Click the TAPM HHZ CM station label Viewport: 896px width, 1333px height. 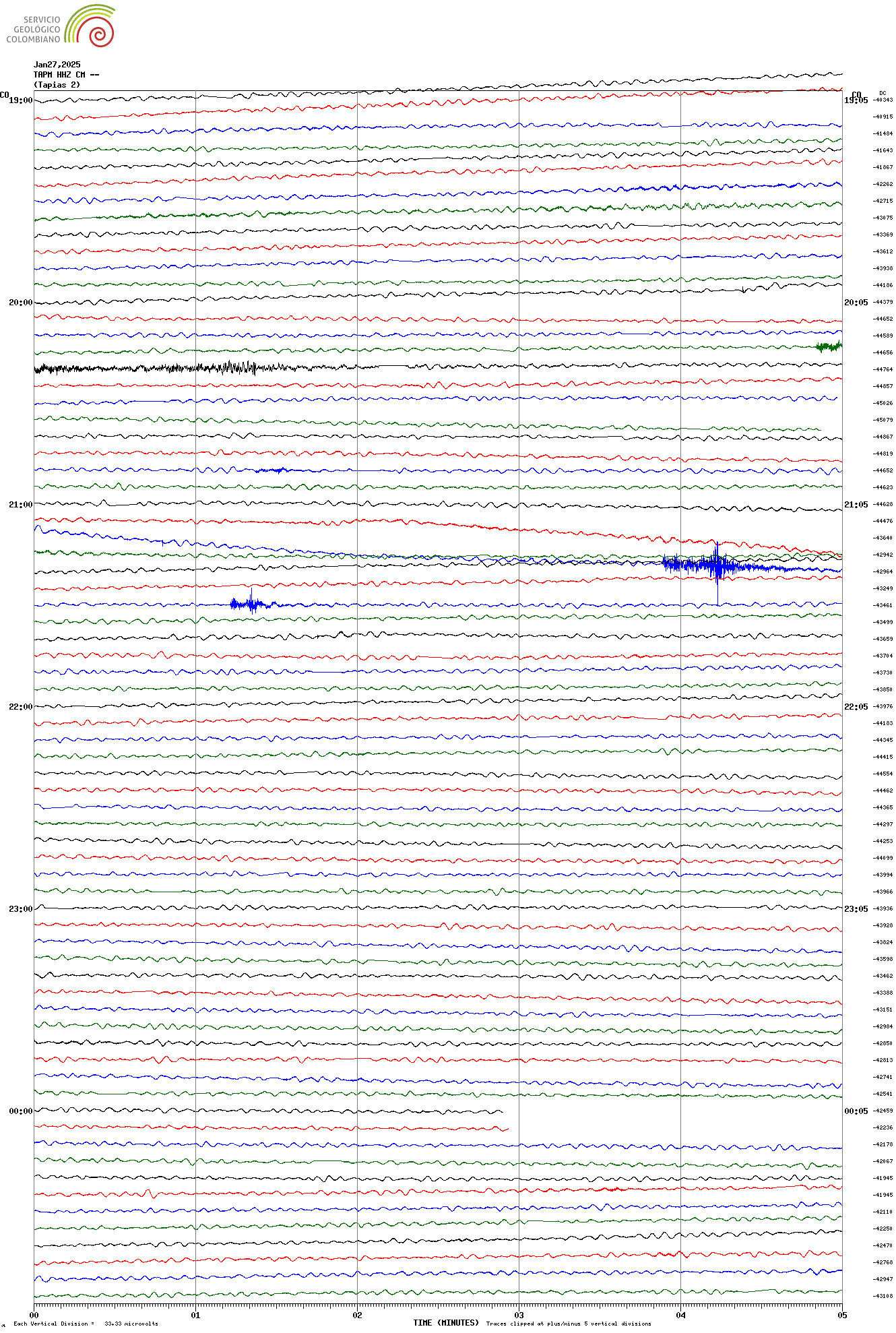pyautogui.click(x=66, y=75)
